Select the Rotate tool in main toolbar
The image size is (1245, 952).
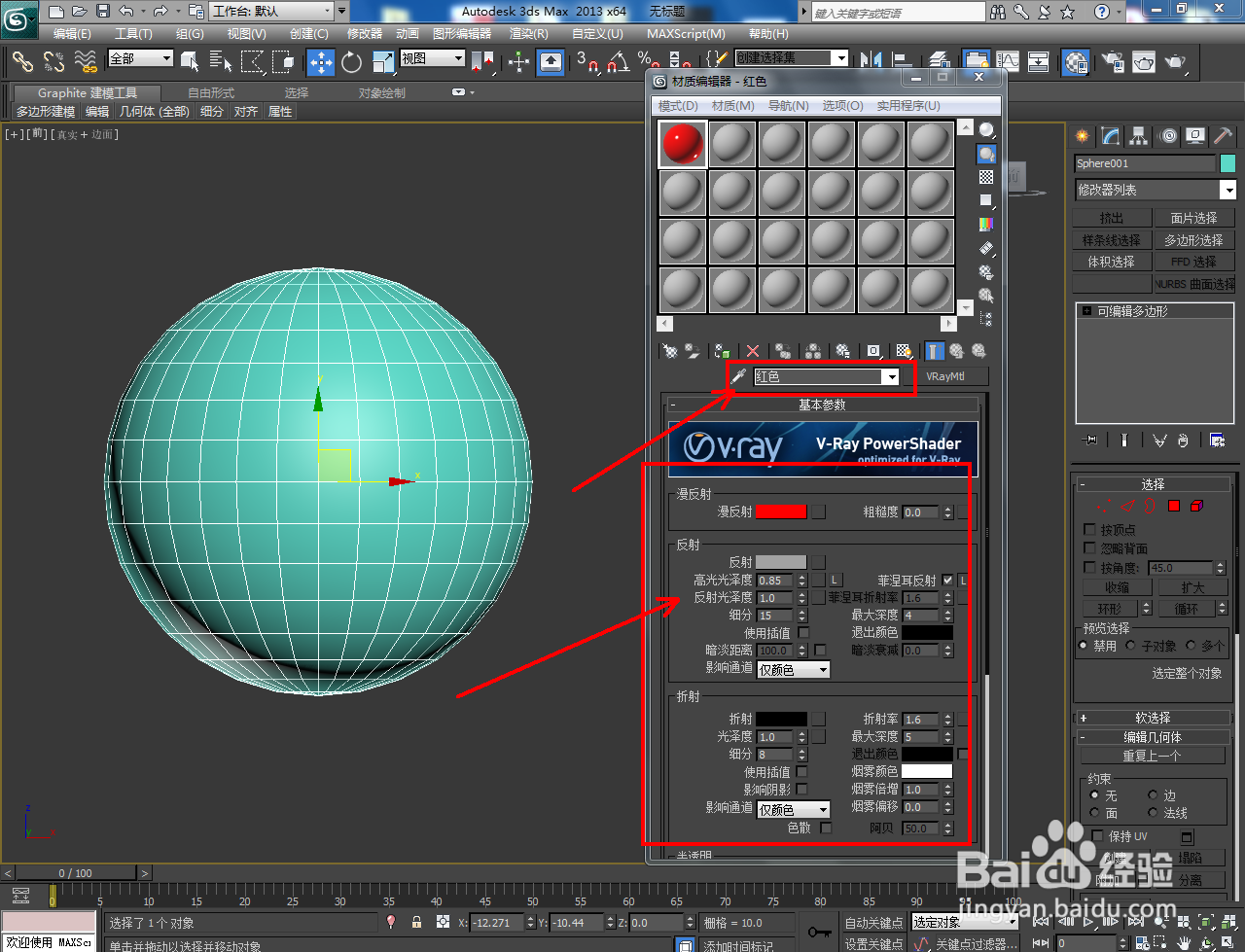(352, 62)
